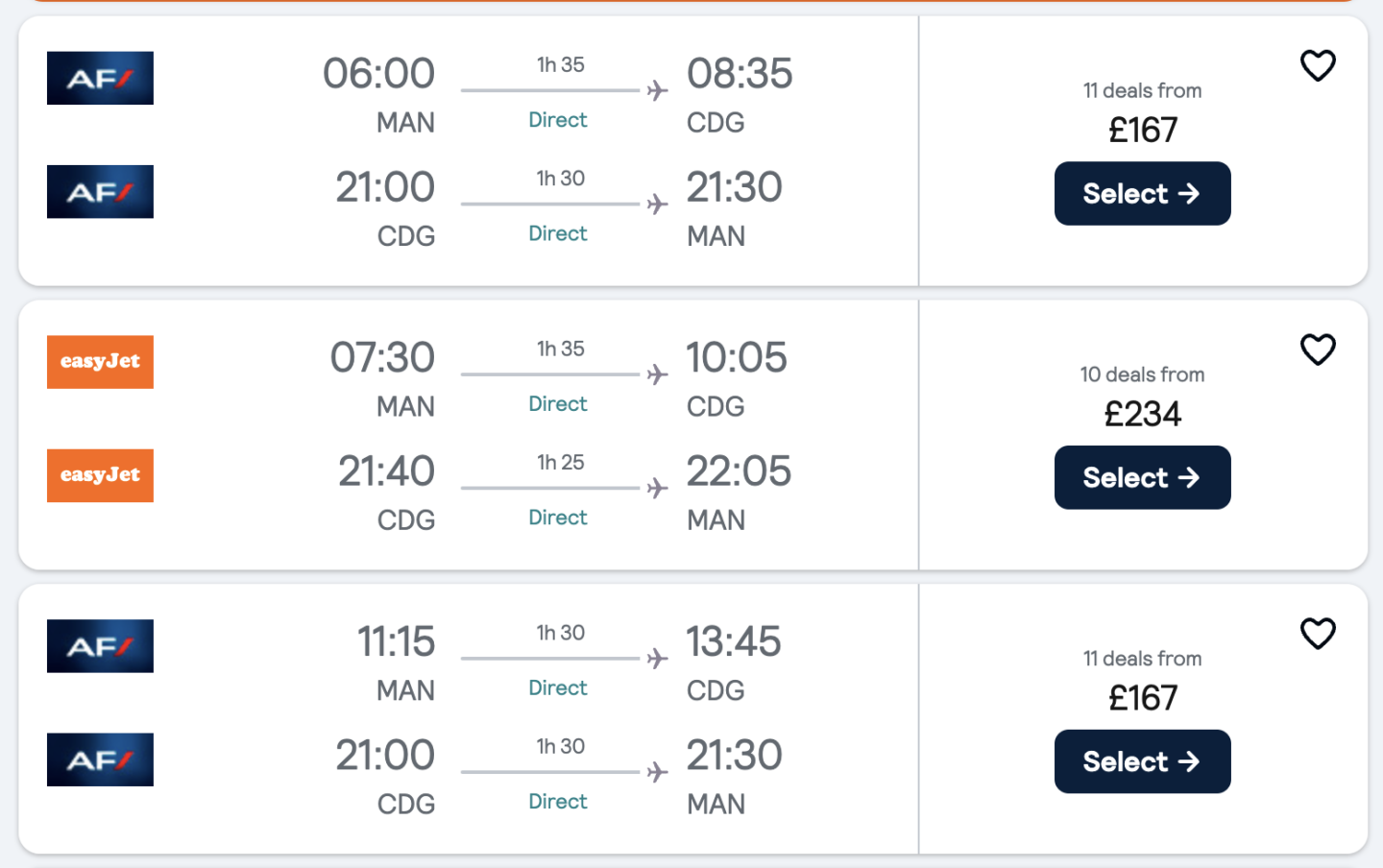
Task: Click the Direct label under the 07:30 easyJet flight
Action: coord(558,404)
